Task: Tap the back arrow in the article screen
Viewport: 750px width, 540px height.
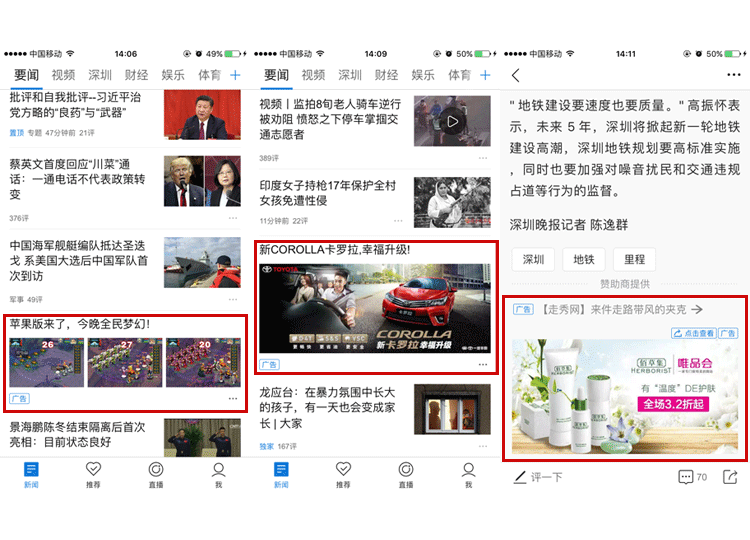Action: click(516, 75)
